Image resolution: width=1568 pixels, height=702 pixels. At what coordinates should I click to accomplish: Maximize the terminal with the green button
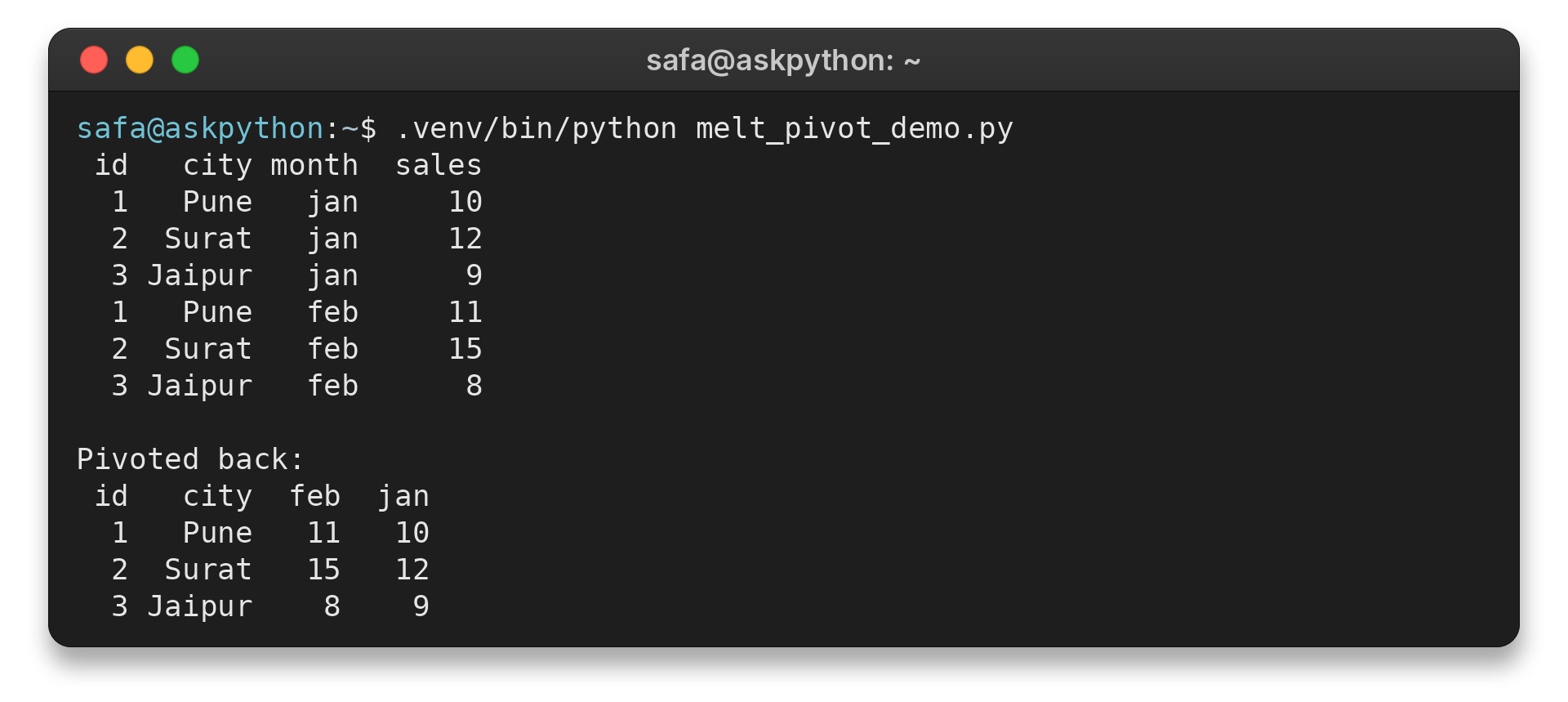tap(185, 60)
